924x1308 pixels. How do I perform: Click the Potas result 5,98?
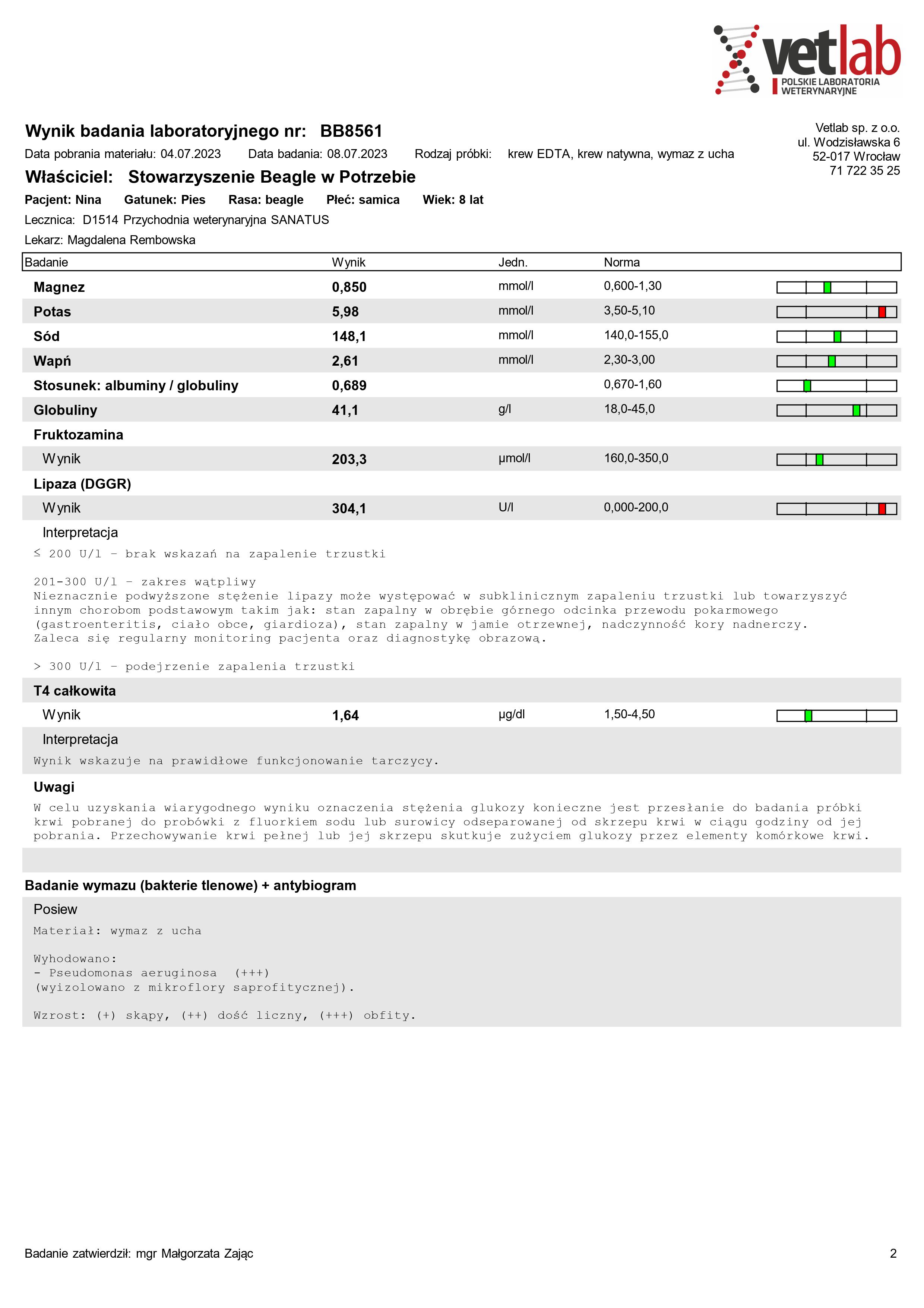(x=345, y=312)
